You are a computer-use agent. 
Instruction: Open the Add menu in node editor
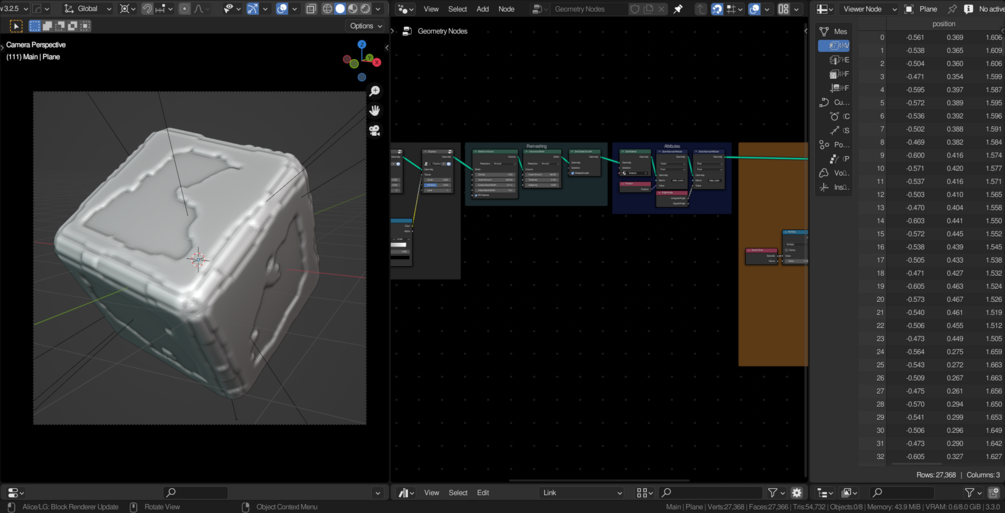tap(482, 9)
